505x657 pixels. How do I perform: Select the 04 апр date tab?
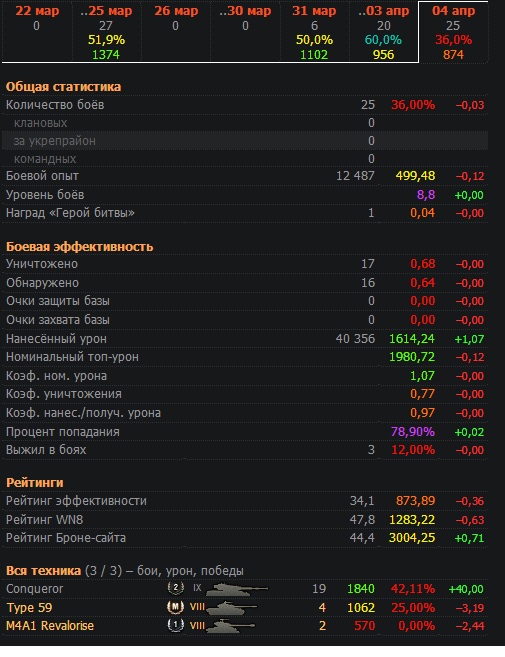pyautogui.click(x=453, y=32)
